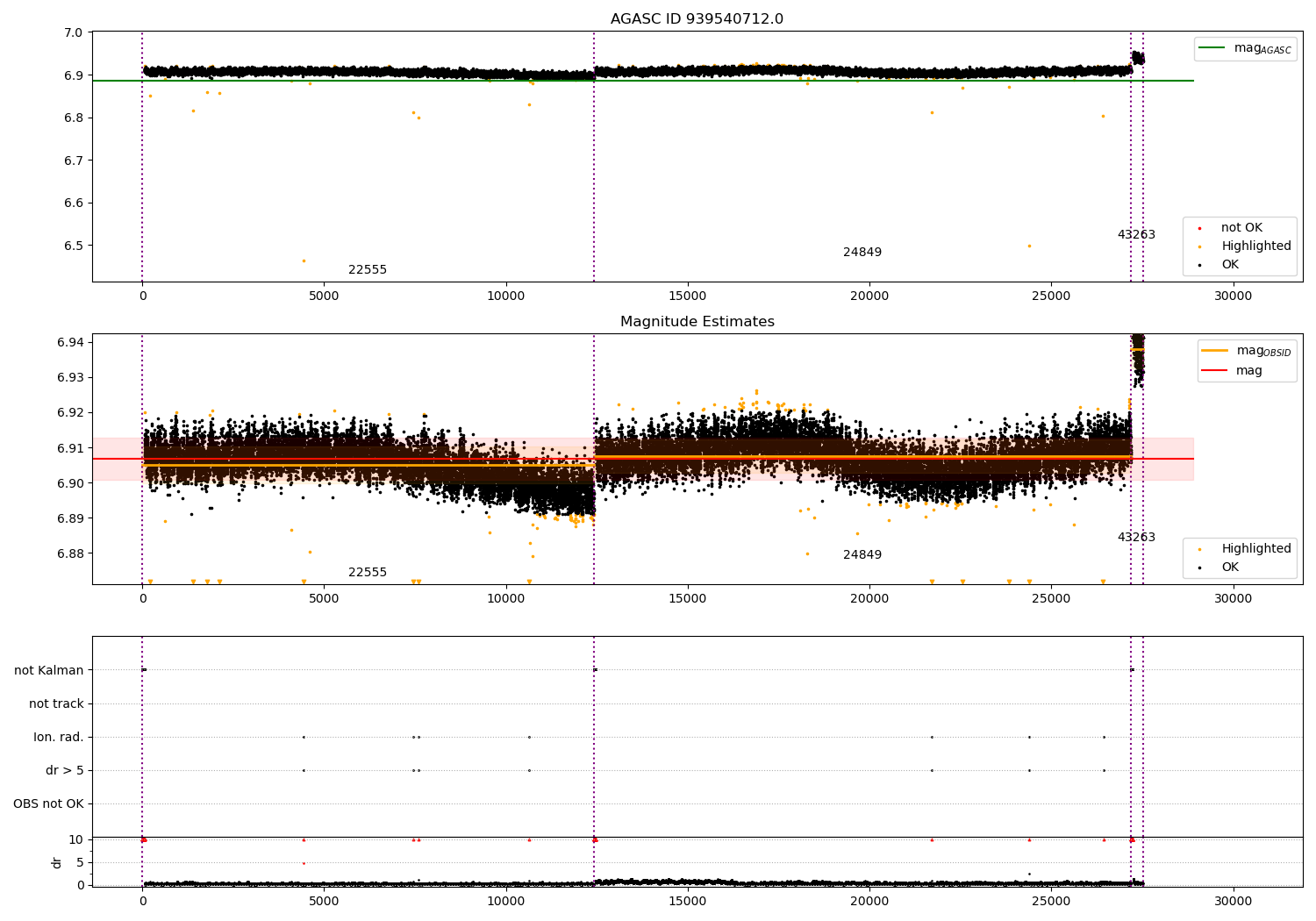
Task: Click '43263' label in Magnitude Estimates plot
Action: point(1136,538)
